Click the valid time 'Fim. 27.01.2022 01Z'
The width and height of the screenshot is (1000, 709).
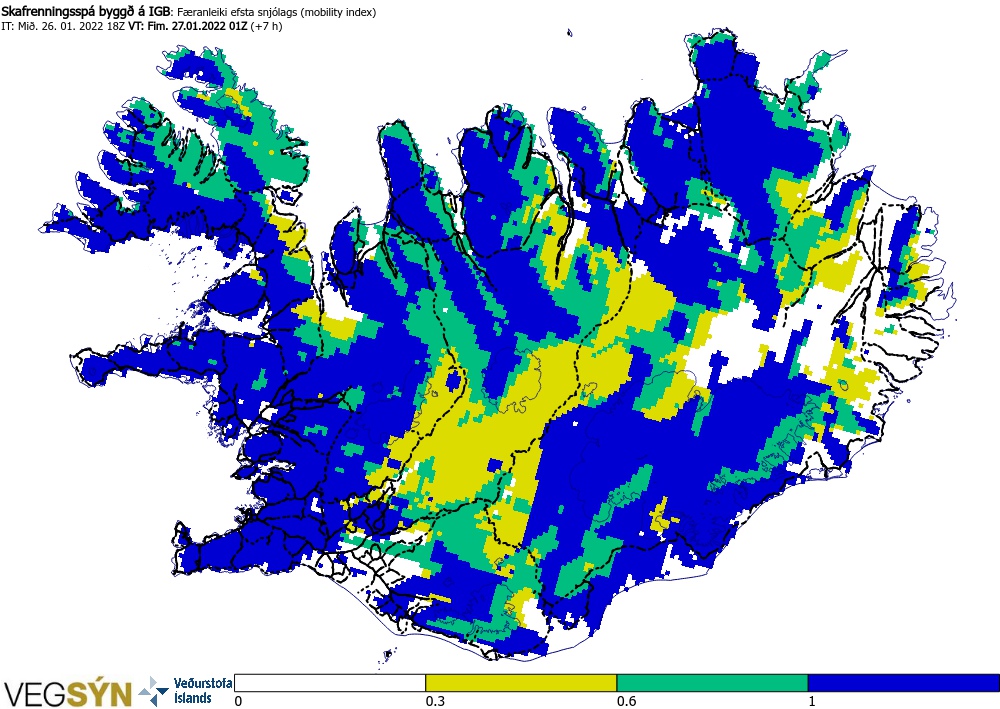(x=198, y=26)
